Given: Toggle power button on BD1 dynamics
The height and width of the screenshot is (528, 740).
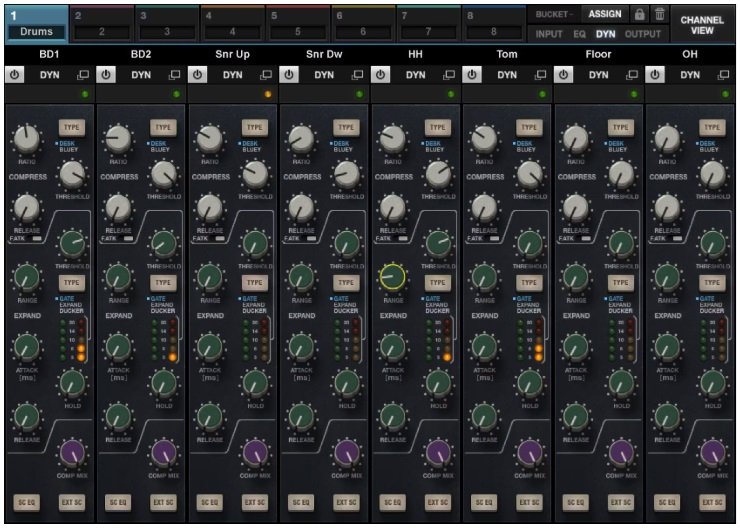Looking at the screenshot, I should click(x=15, y=75).
